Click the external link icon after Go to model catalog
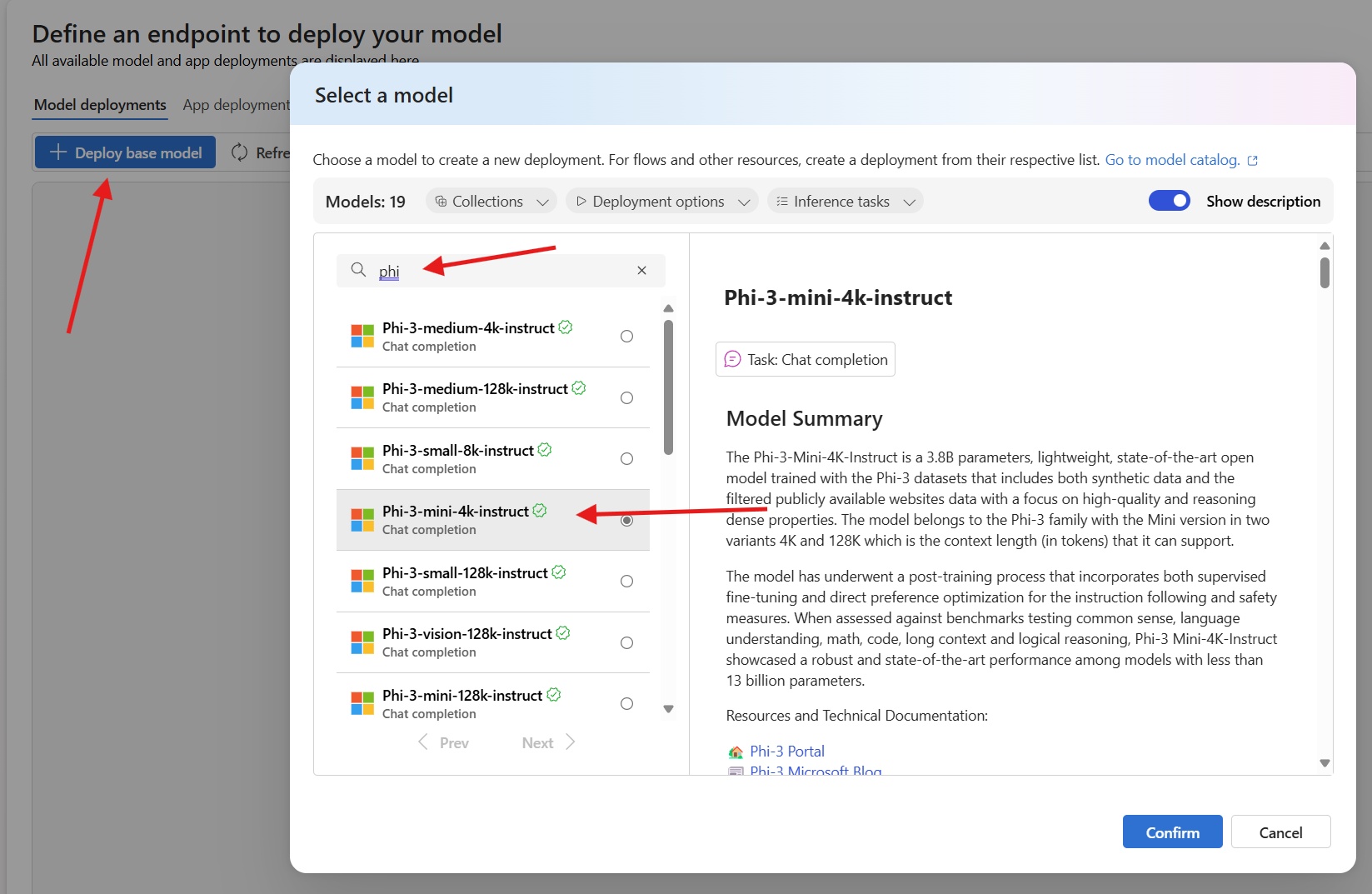 pyautogui.click(x=1253, y=159)
